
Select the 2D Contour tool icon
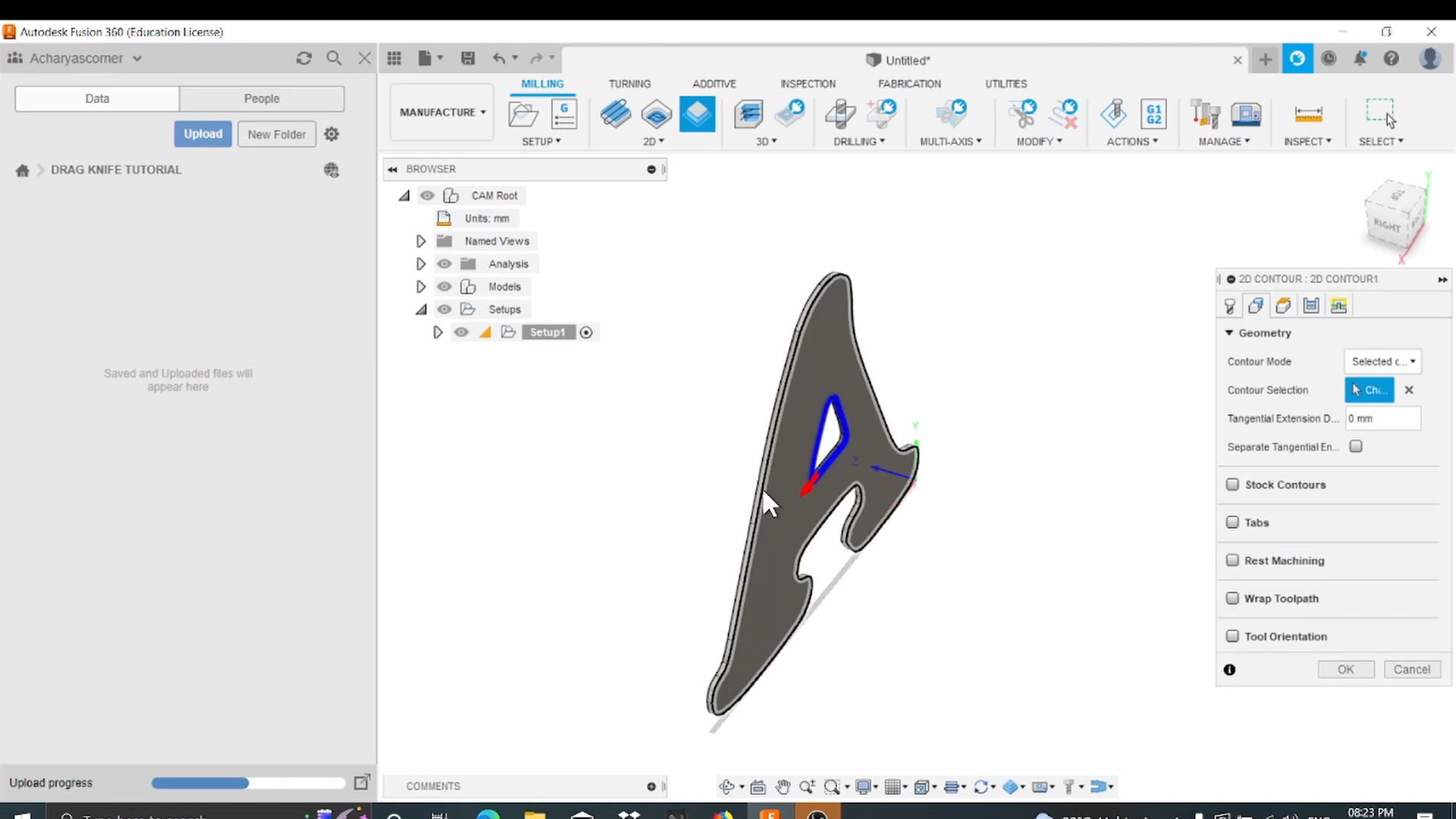697,114
